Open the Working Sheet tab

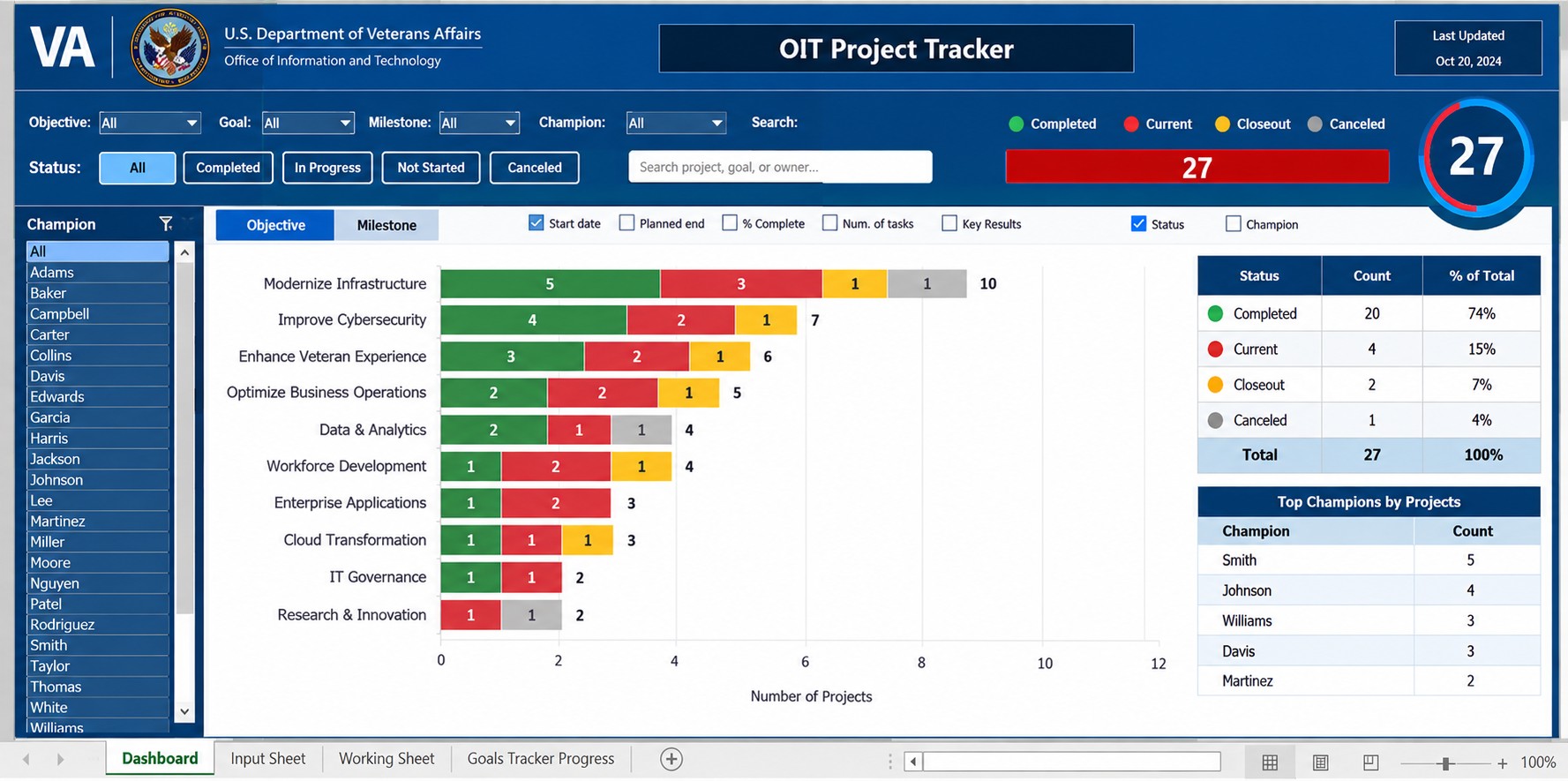[x=386, y=758]
